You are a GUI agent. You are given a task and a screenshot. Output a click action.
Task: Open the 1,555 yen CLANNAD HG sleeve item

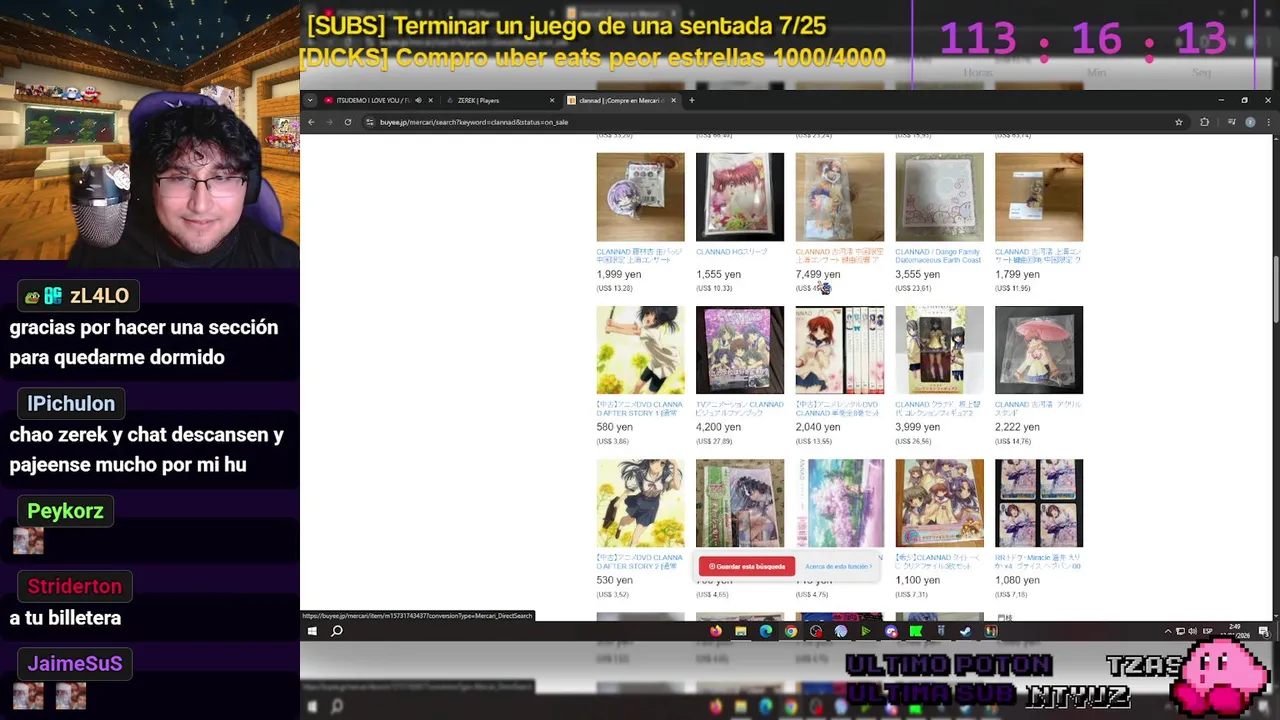(x=740, y=197)
